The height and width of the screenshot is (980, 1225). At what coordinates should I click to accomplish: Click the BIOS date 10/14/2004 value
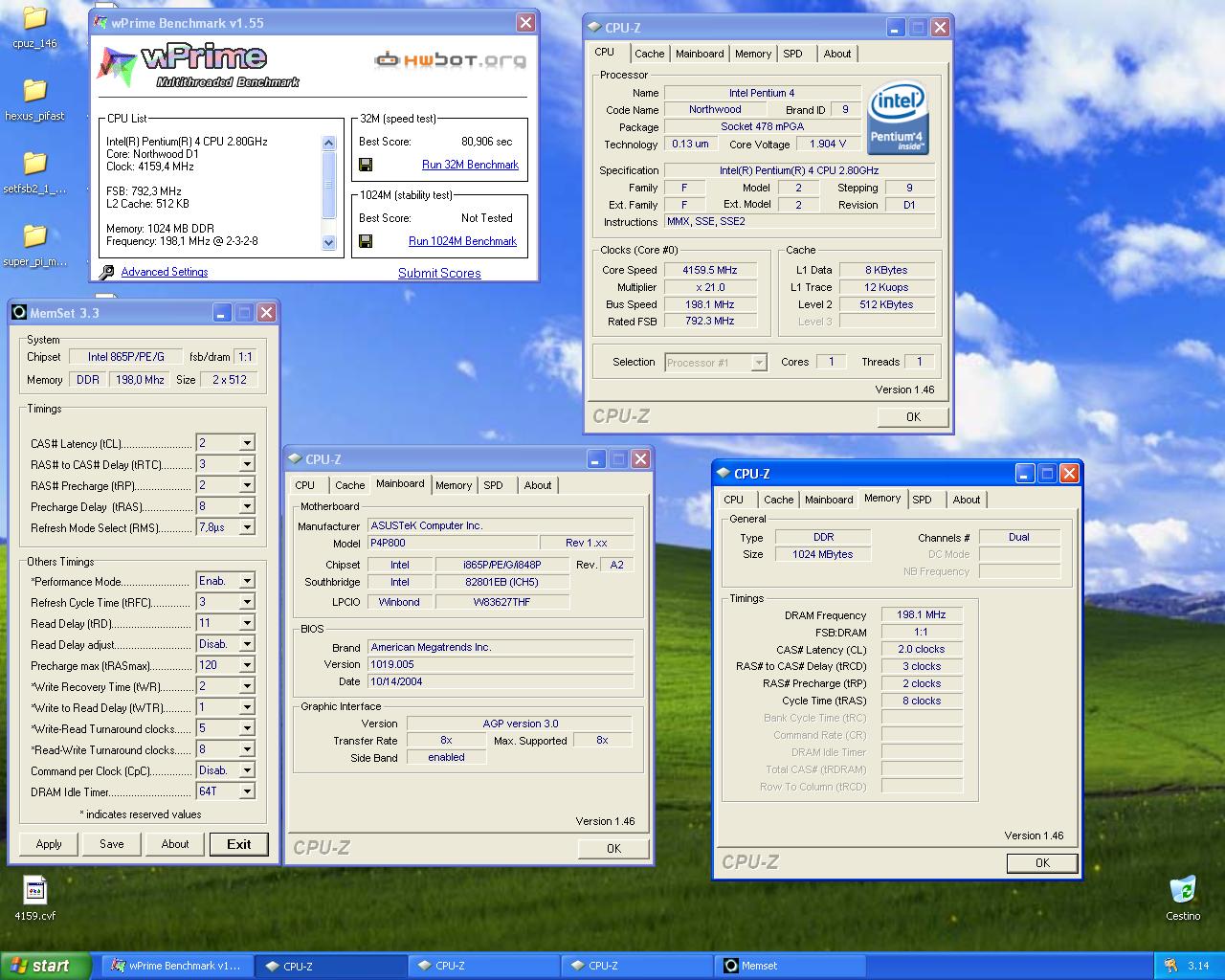coord(501,681)
